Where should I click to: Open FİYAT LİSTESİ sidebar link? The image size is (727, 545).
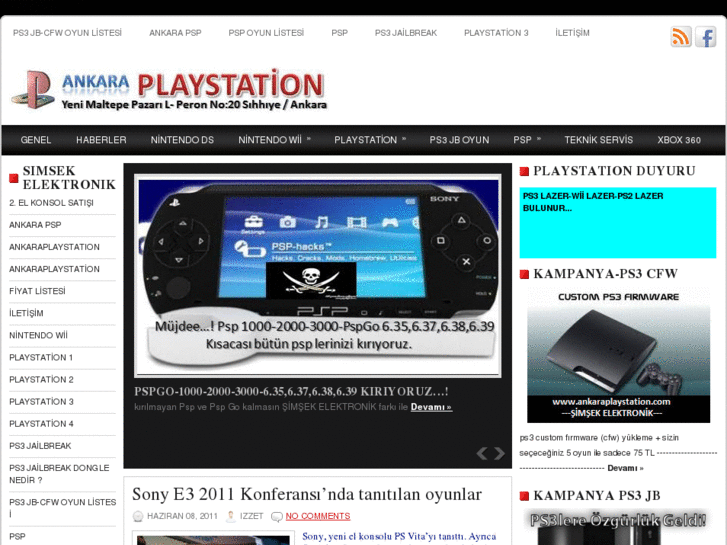coord(37,291)
